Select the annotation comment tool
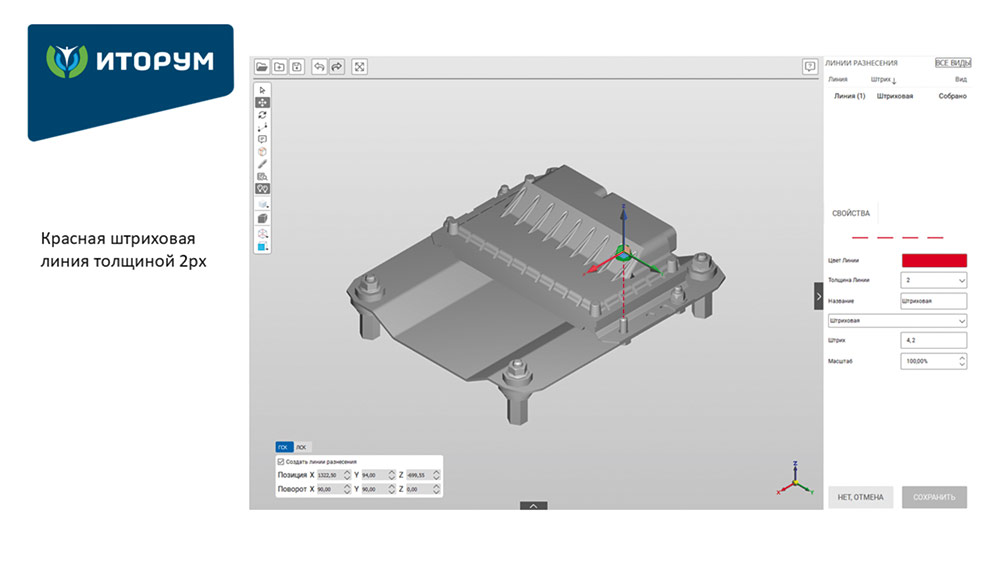 (x=263, y=139)
